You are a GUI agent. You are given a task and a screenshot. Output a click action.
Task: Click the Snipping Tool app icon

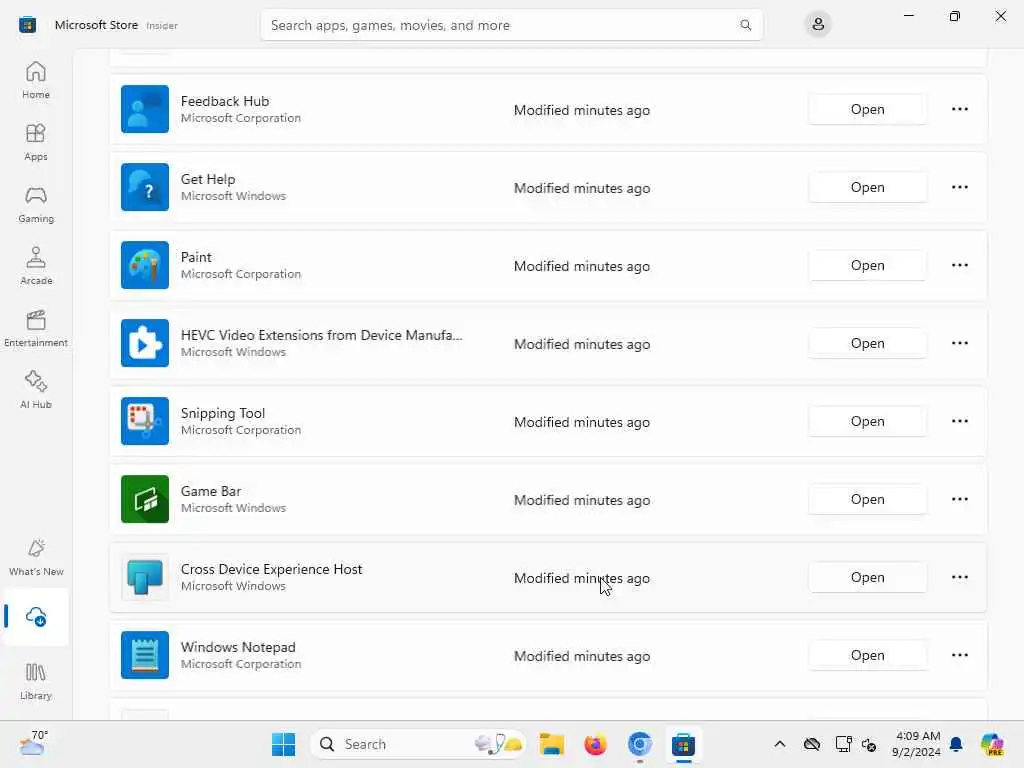point(145,421)
